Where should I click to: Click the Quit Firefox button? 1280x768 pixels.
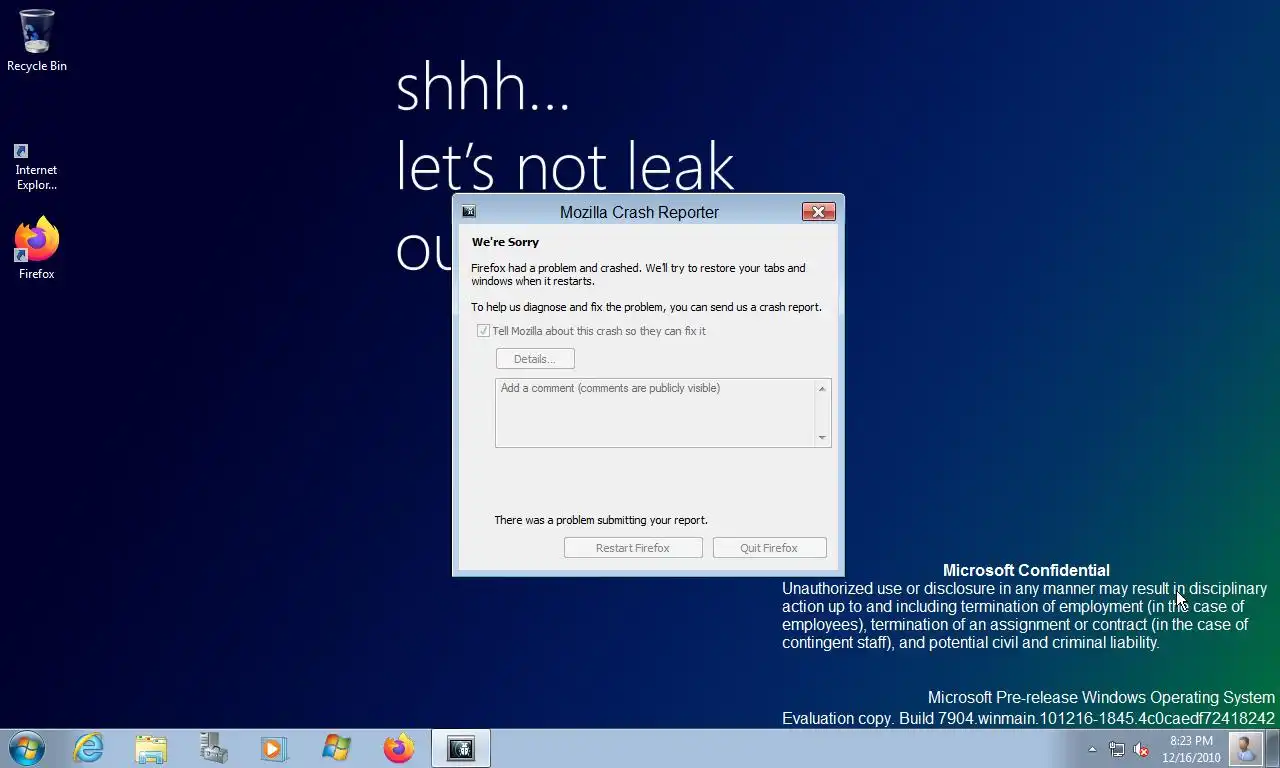point(769,548)
